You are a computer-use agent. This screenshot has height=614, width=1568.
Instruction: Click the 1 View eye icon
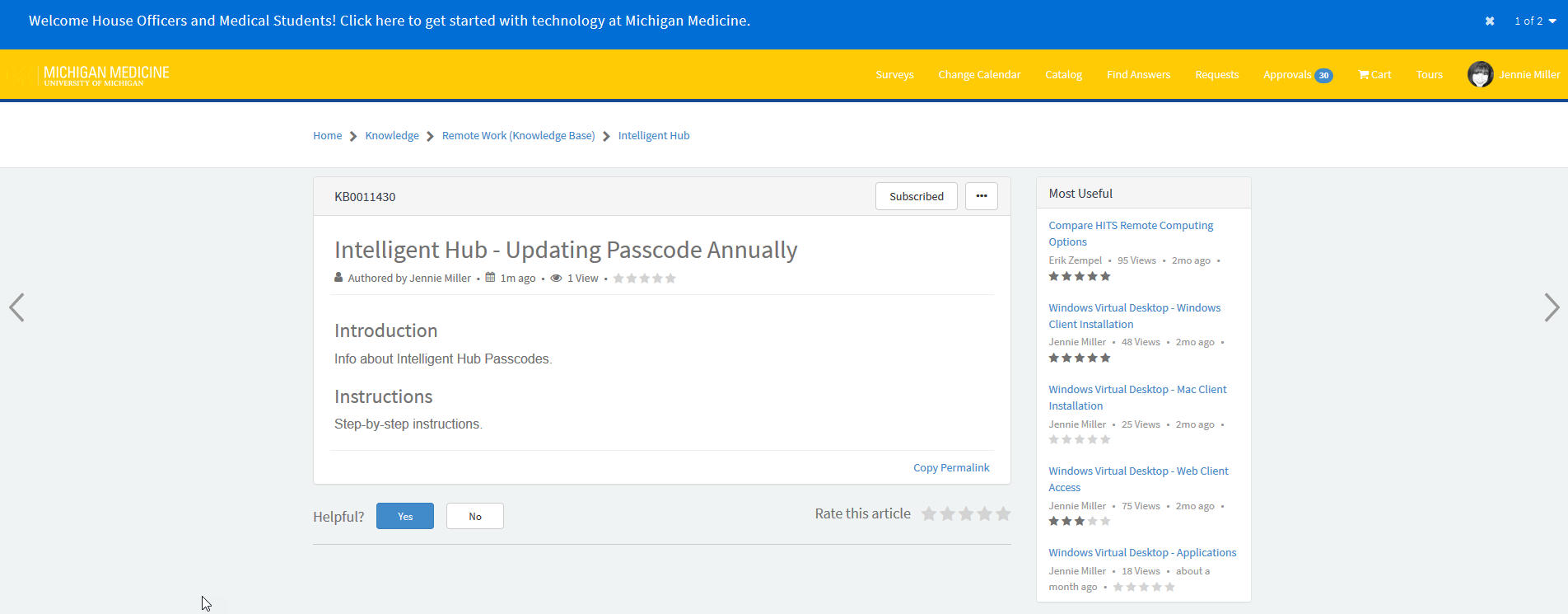point(556,279)
